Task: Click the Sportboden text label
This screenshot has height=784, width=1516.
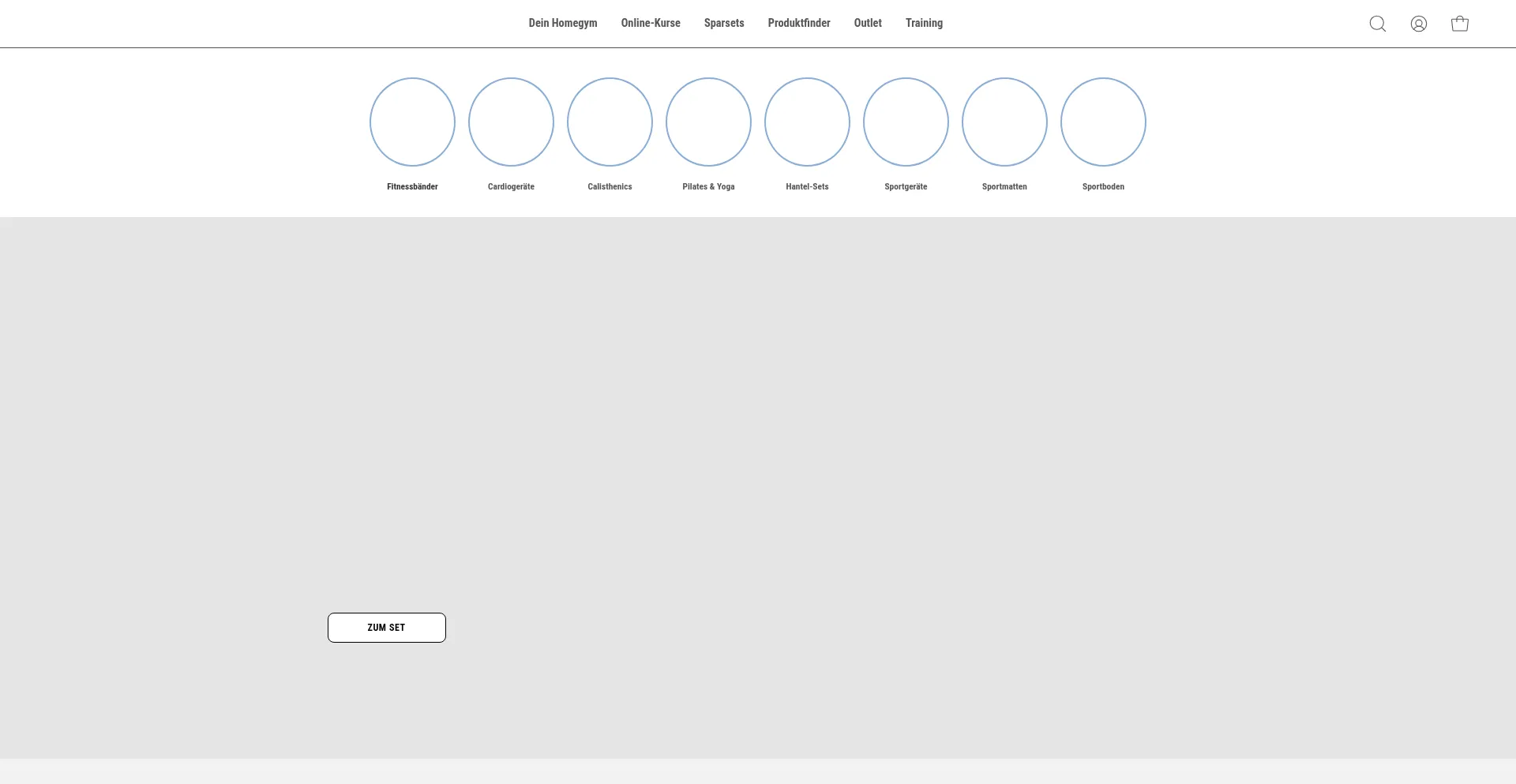Action: [1103, 187]
